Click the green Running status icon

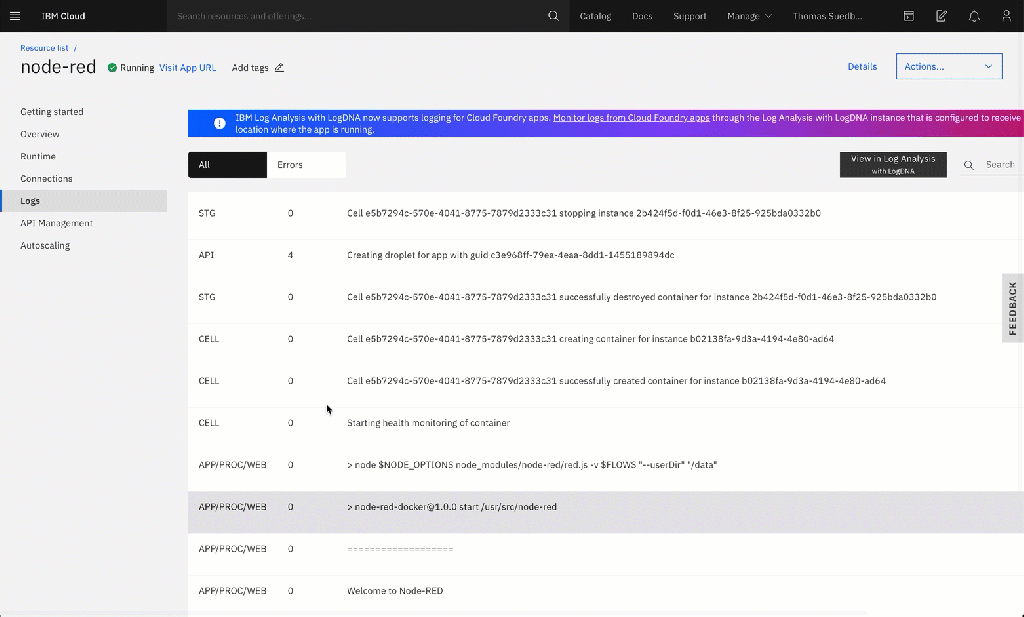[112, 67]
